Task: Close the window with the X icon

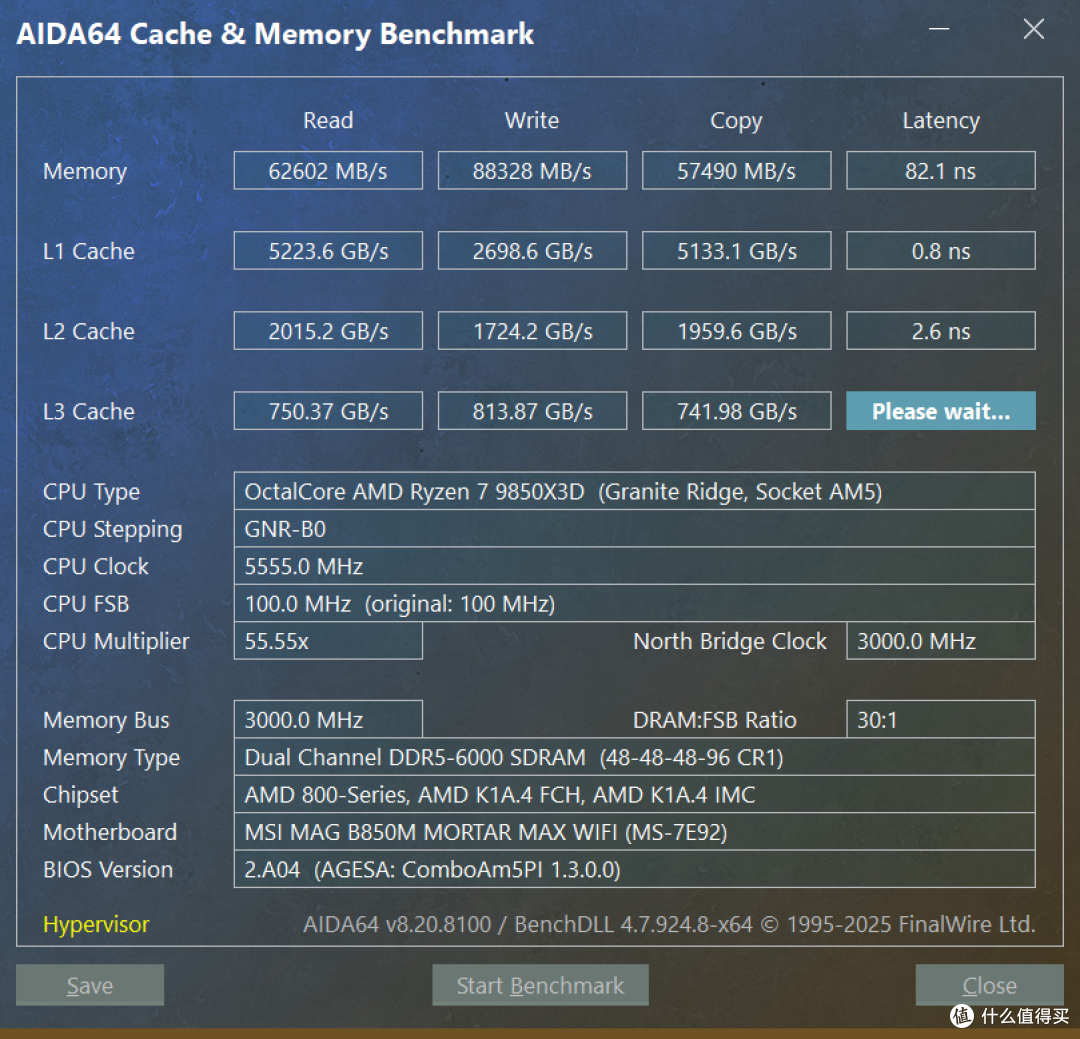Action: pyautogui.click(x=1034, y=29)
